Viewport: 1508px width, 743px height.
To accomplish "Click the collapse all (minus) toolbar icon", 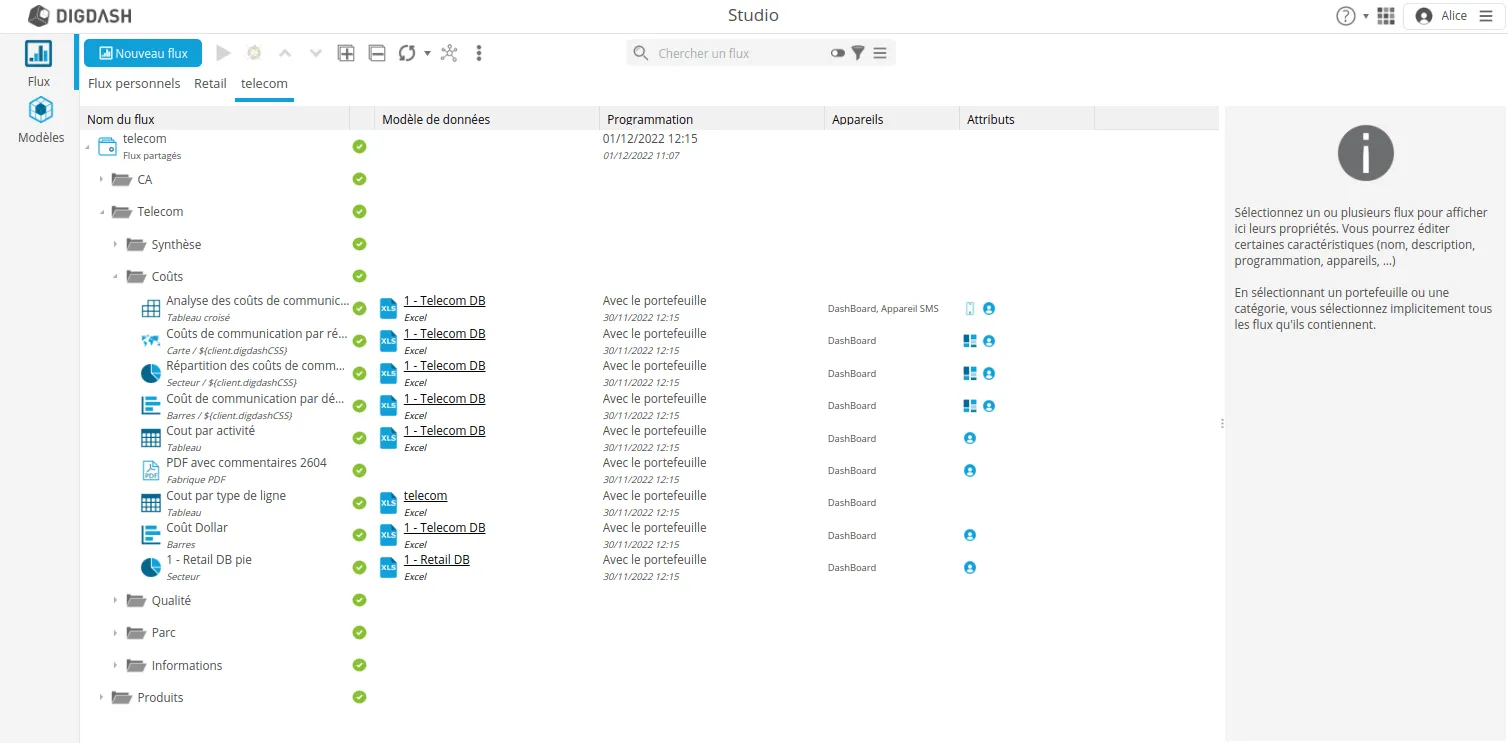I will (377, 53).
